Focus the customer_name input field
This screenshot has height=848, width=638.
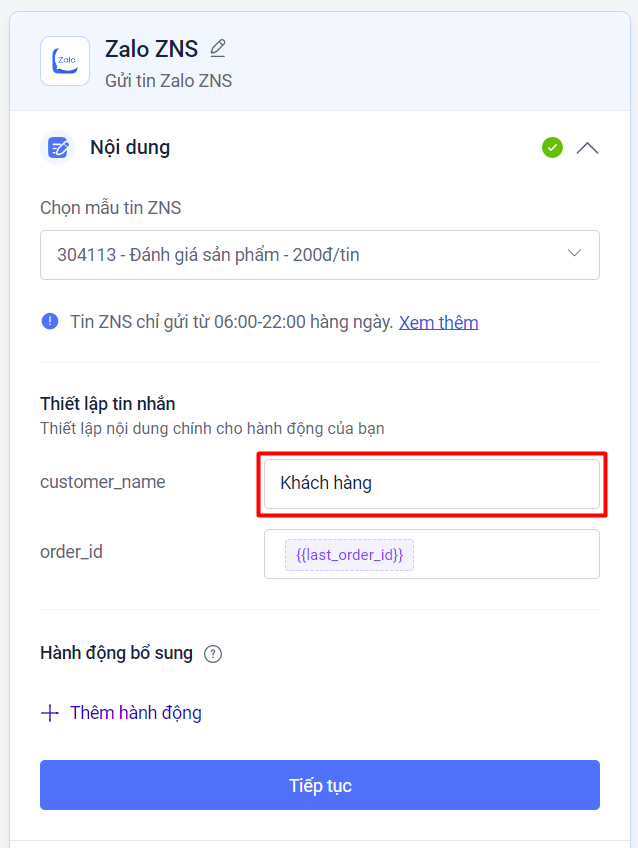431,484
